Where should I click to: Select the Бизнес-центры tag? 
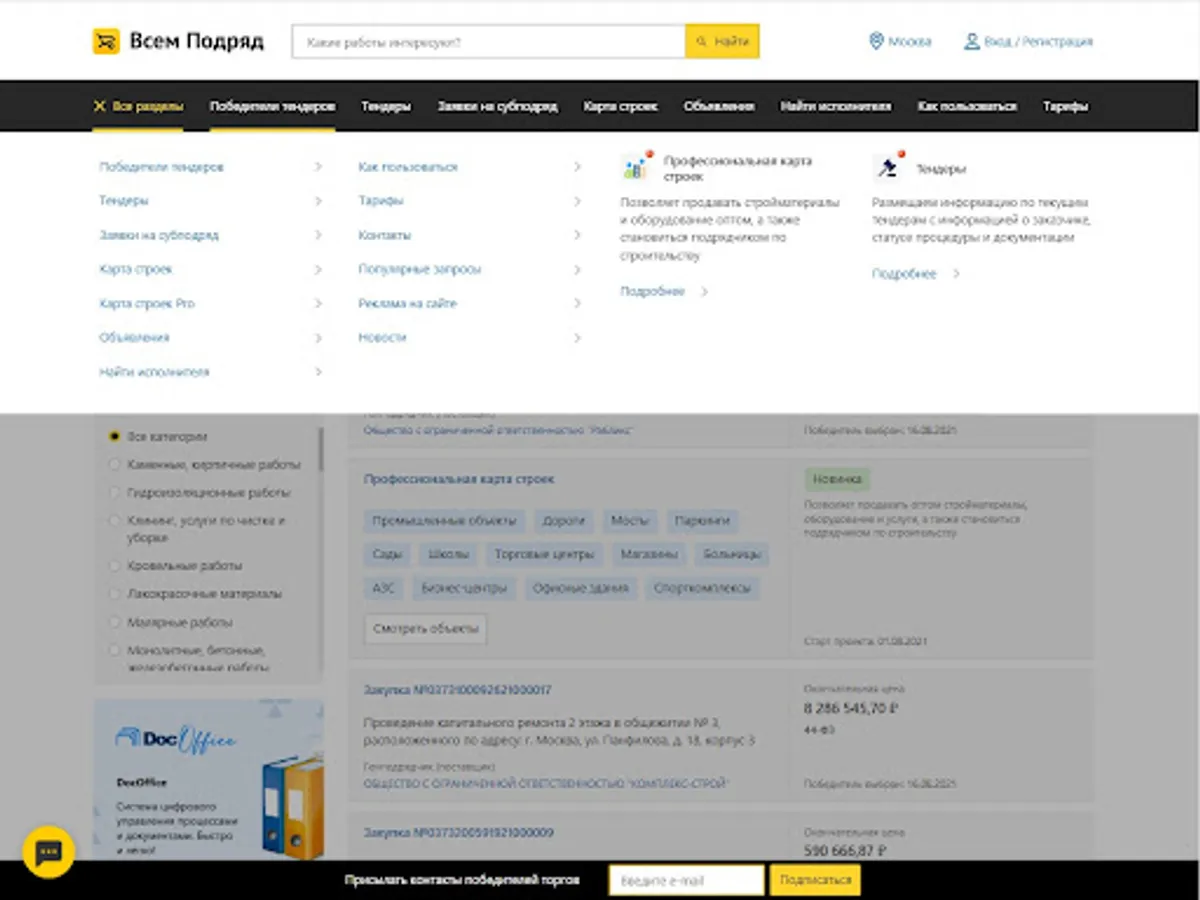click(464, 588)
